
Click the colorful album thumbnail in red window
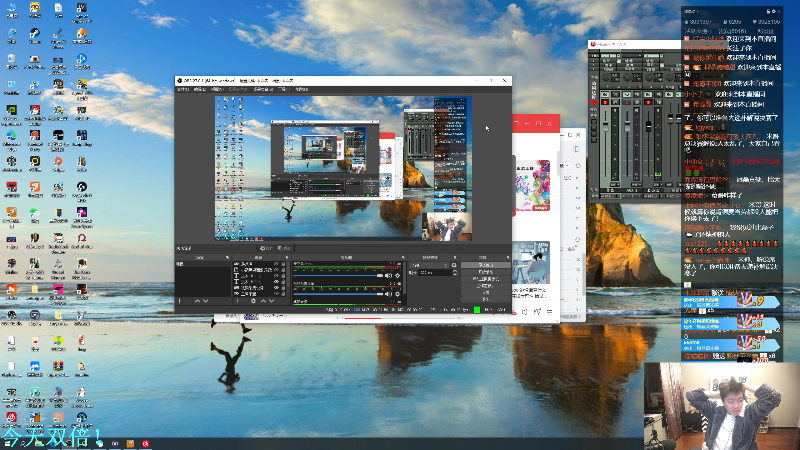coord(533,186)
